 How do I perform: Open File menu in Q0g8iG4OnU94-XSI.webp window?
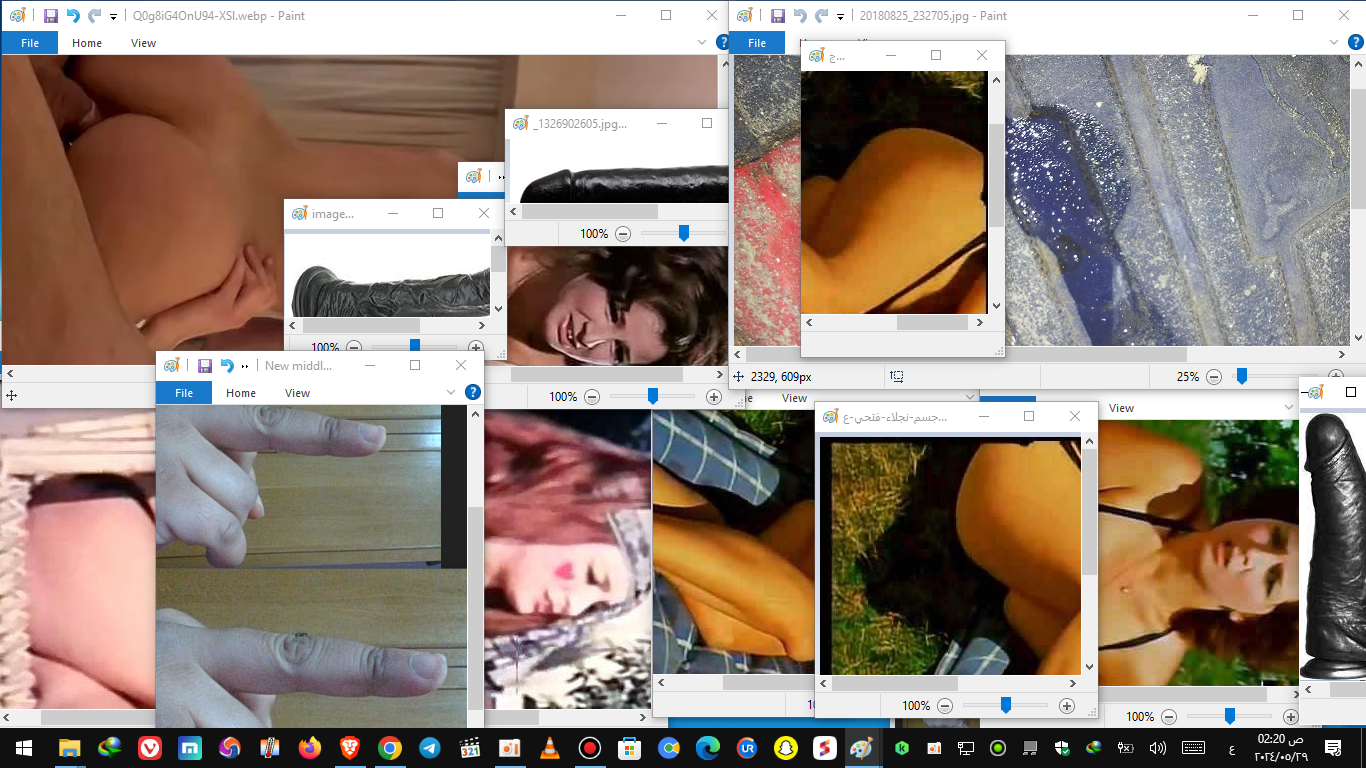click(30, 43)
